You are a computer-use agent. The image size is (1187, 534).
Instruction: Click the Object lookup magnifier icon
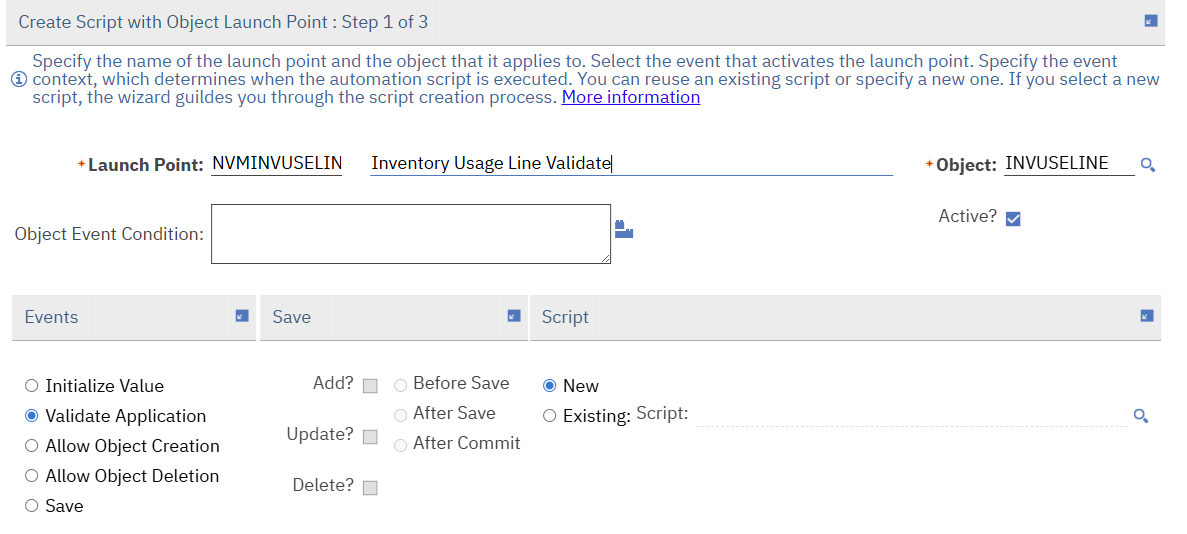tap(1147, 165)
